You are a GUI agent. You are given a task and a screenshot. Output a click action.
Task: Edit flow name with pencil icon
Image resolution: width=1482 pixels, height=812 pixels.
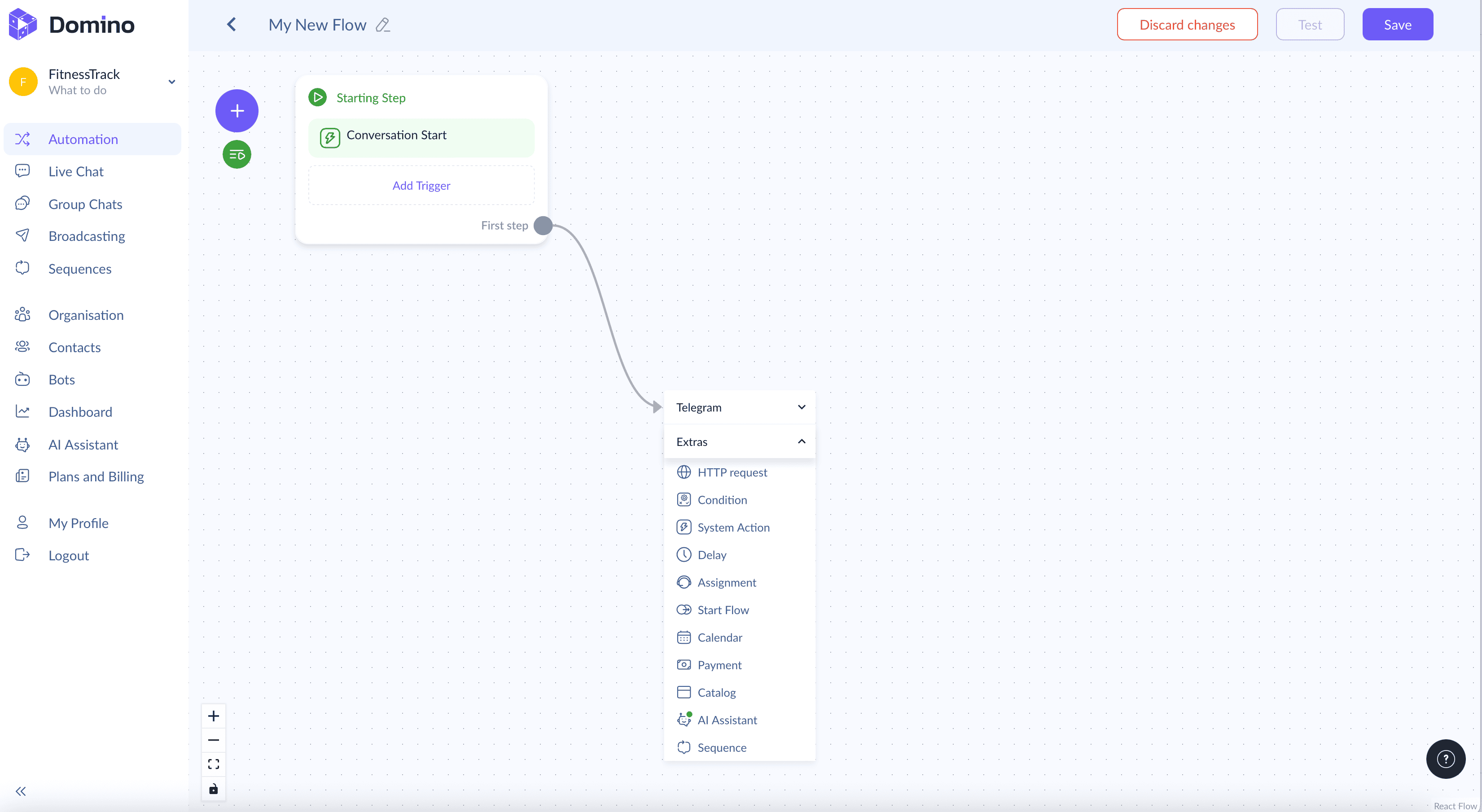point(382,25)
